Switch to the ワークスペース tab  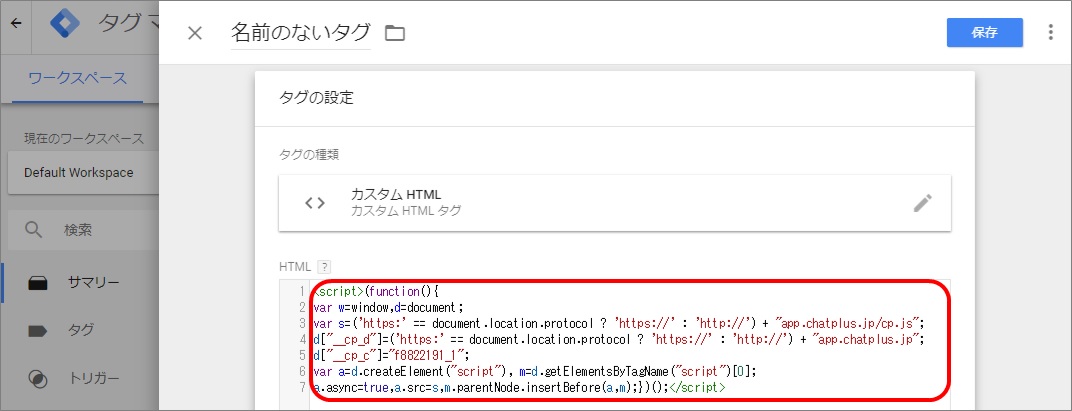[x=77, y=78]
